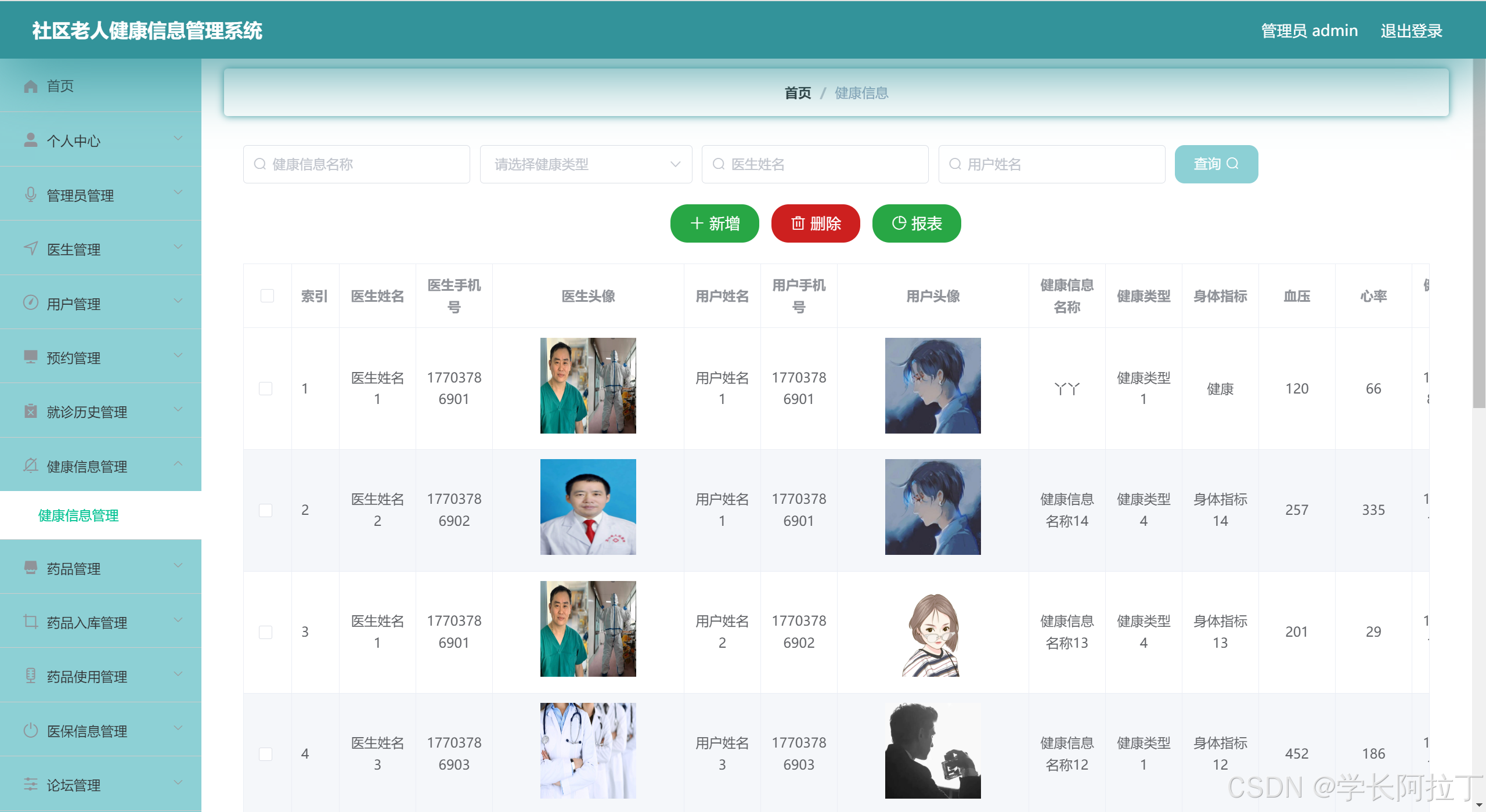Expand the 用户管理 sidebar chevron
This screenshot has height=812, width=1486.
[x=178, y=301]
